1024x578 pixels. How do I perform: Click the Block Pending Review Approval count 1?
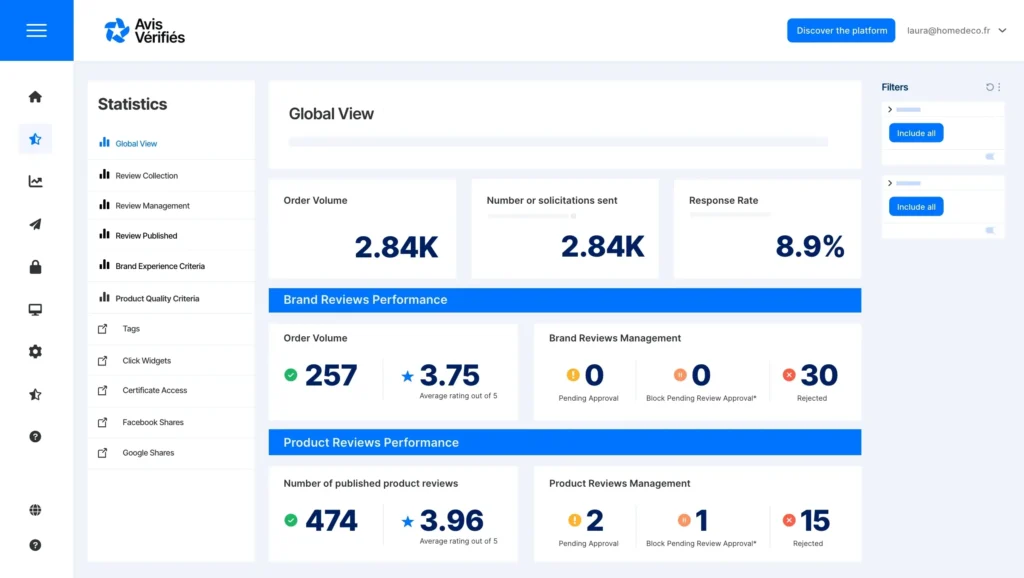tap(701, 521)
